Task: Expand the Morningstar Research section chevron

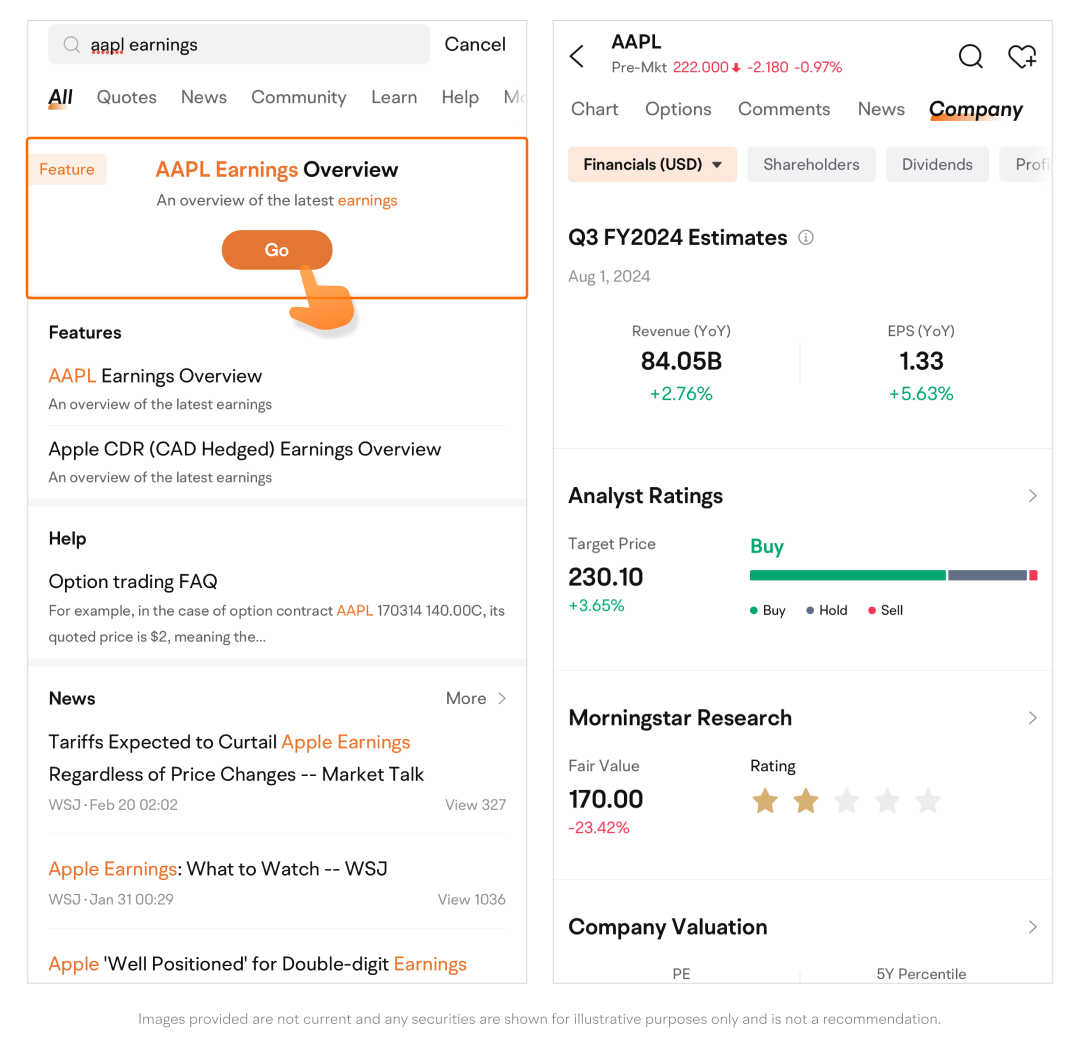Action: tap(1032, 718)
